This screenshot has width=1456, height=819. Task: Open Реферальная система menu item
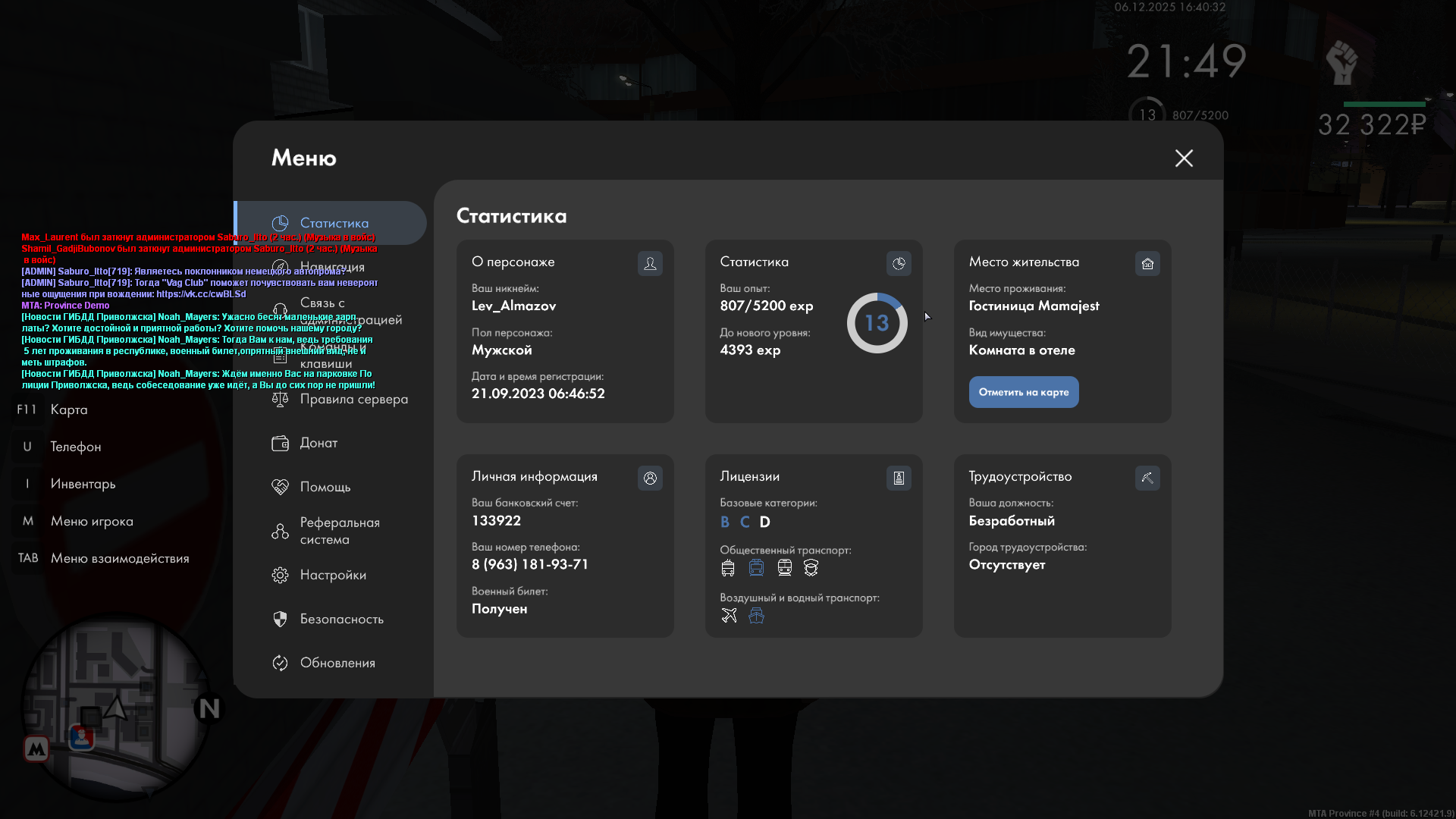coord(338,531)
